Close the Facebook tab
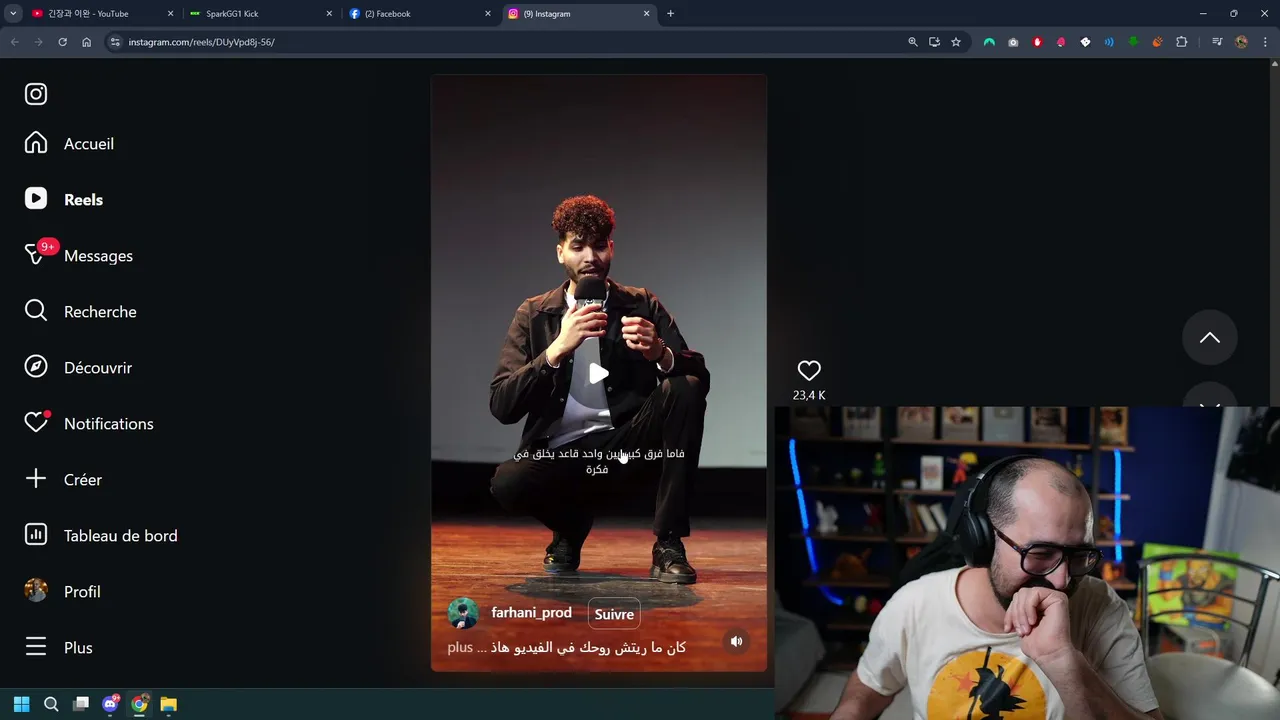Viewport: 1280px width, 720px height. [x=488, y=14]
